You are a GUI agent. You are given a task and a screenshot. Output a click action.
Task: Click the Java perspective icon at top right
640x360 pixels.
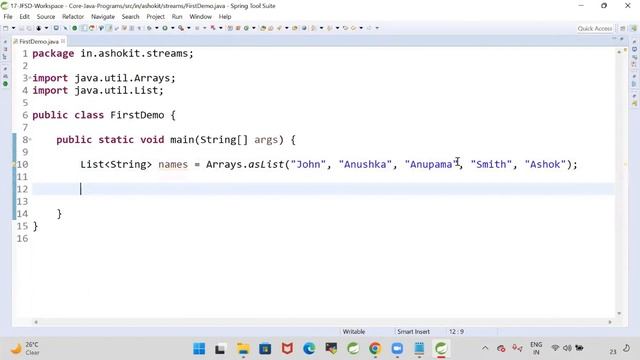click(633, 28)
